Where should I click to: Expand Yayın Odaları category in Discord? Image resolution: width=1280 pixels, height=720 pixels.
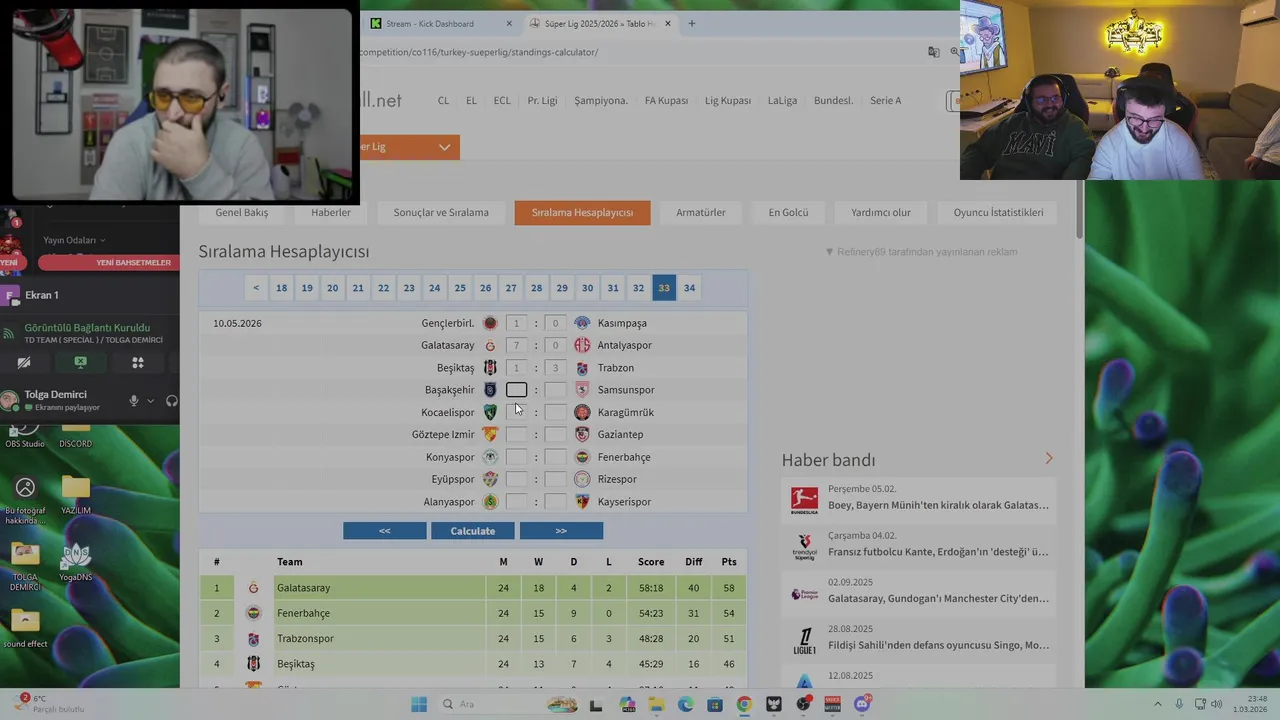(x=74, y=240)
